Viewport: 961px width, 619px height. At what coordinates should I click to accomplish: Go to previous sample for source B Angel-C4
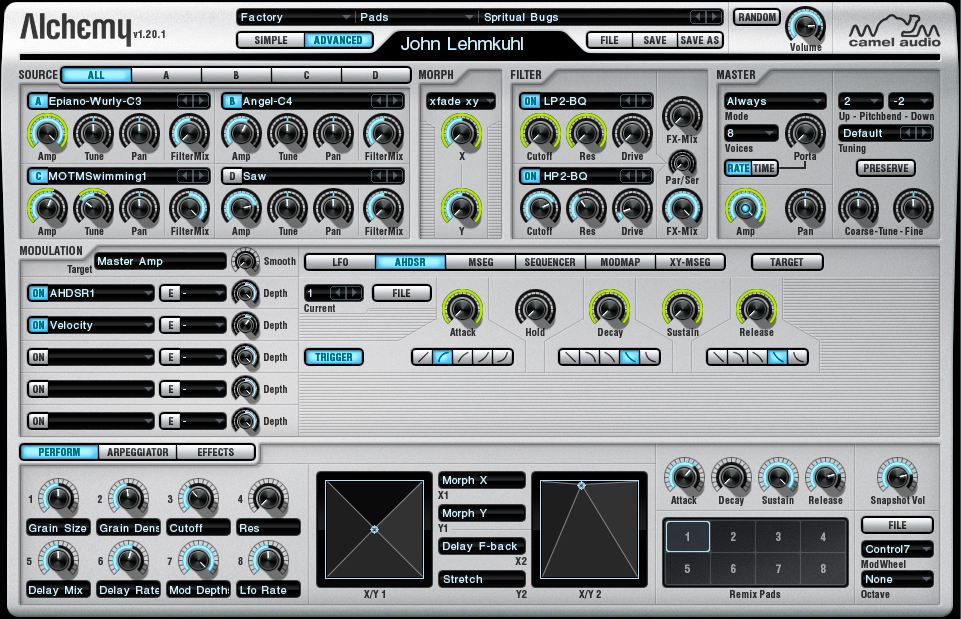pos(379,101)
